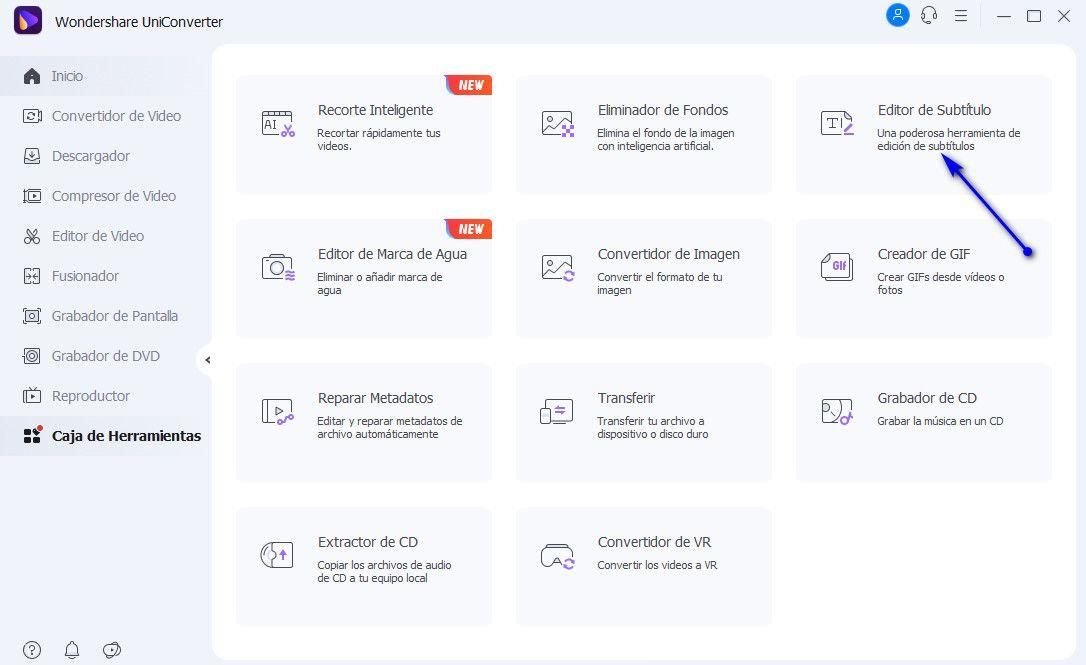This screenshot has width=1086, height=665.
Task: Open the notifications bell icon
Action: coord(72,650)
